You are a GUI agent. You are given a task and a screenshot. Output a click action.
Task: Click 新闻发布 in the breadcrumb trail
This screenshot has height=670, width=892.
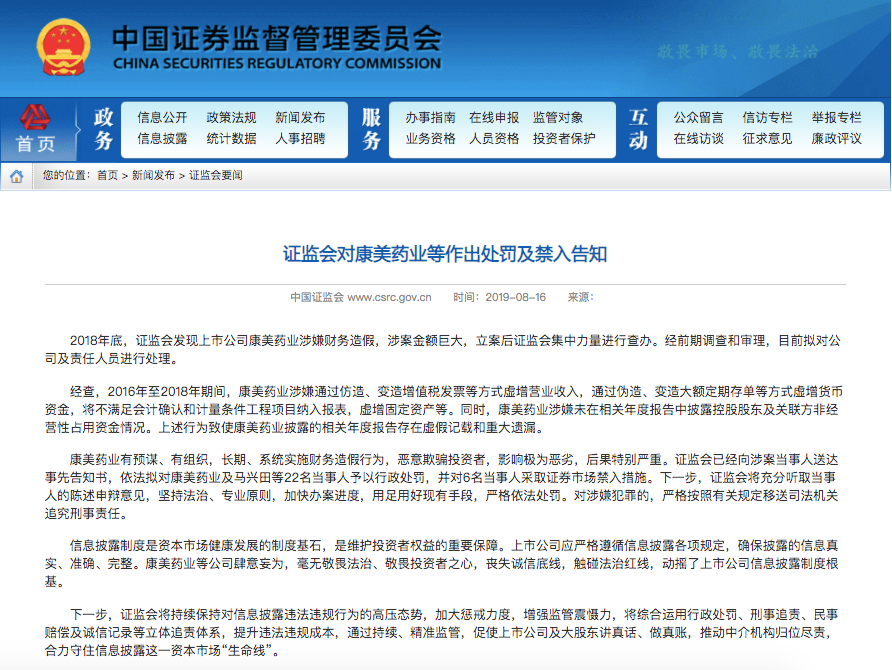point(153,176)
